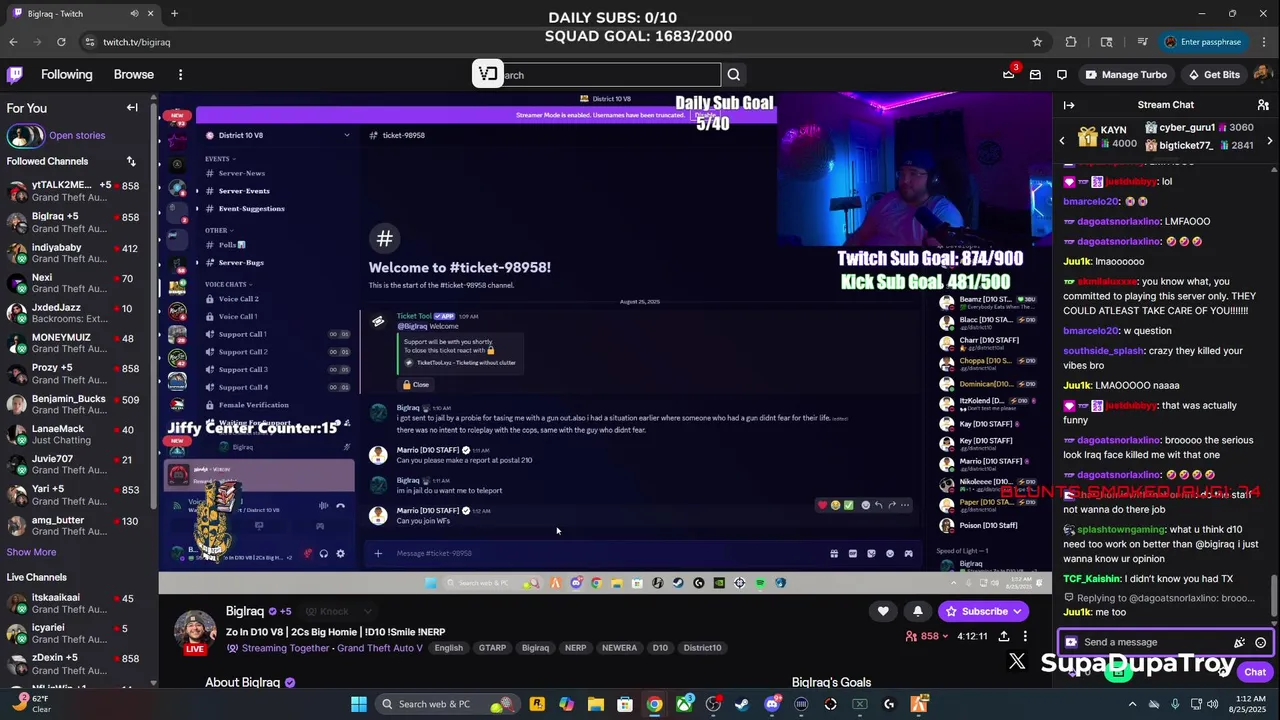Screen dimensions: 1280x720
Task: Open Prime Loot crown notifications
Action: (1009, 75)
